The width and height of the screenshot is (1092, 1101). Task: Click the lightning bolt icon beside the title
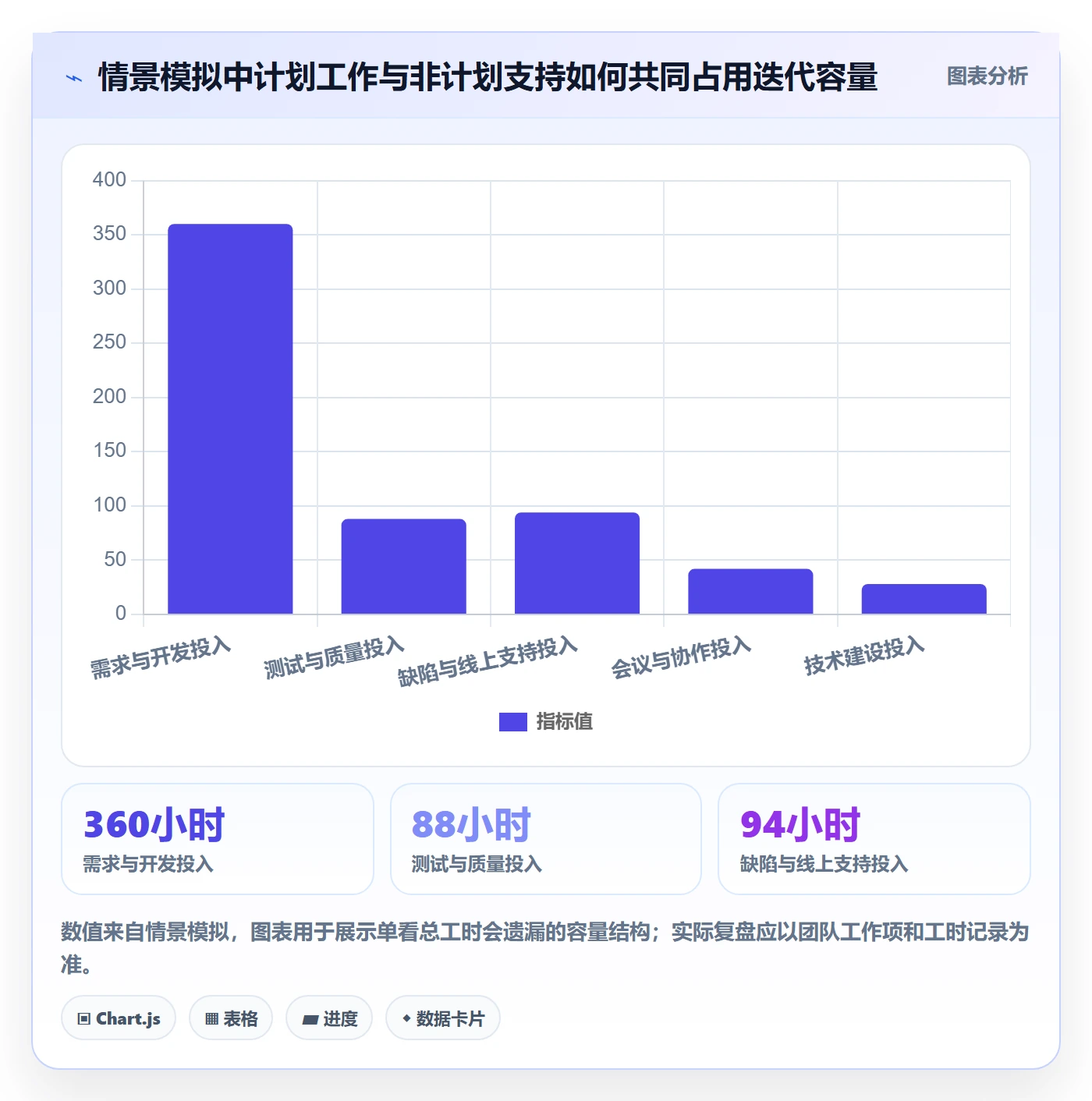[74, 78]
